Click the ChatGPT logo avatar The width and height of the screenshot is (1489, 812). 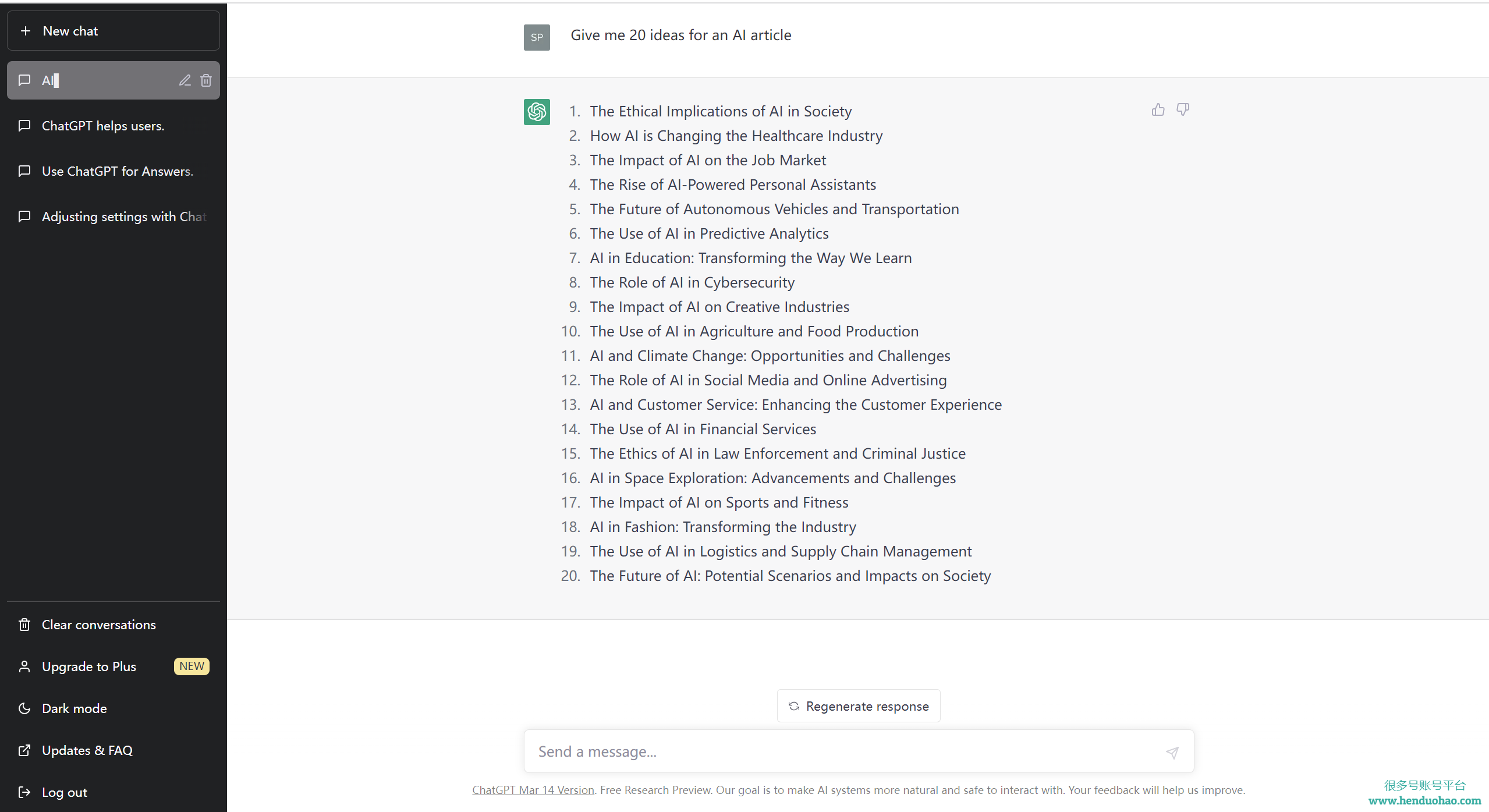[537, 112]
